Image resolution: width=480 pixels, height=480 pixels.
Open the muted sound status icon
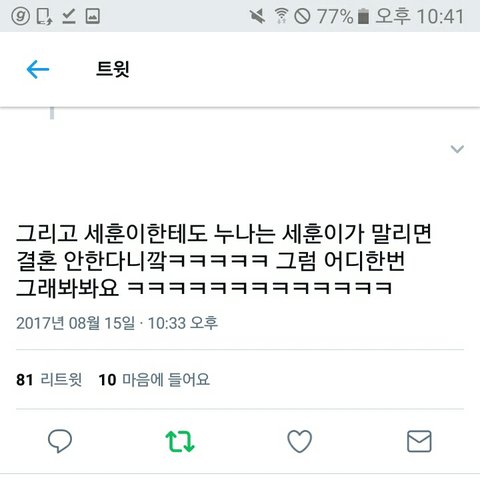pos(257,16)
